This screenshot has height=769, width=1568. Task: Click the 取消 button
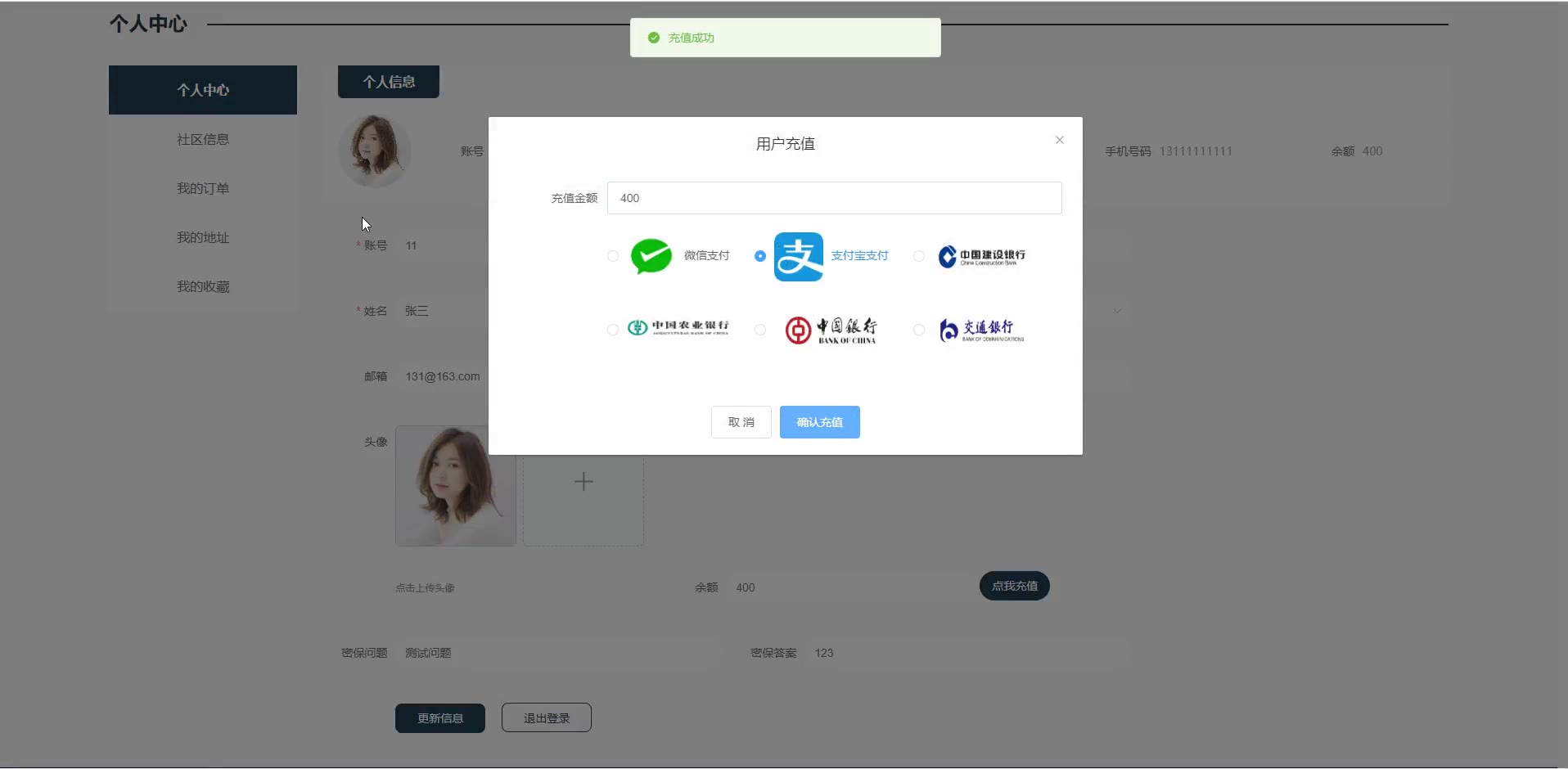coord(741,422)
